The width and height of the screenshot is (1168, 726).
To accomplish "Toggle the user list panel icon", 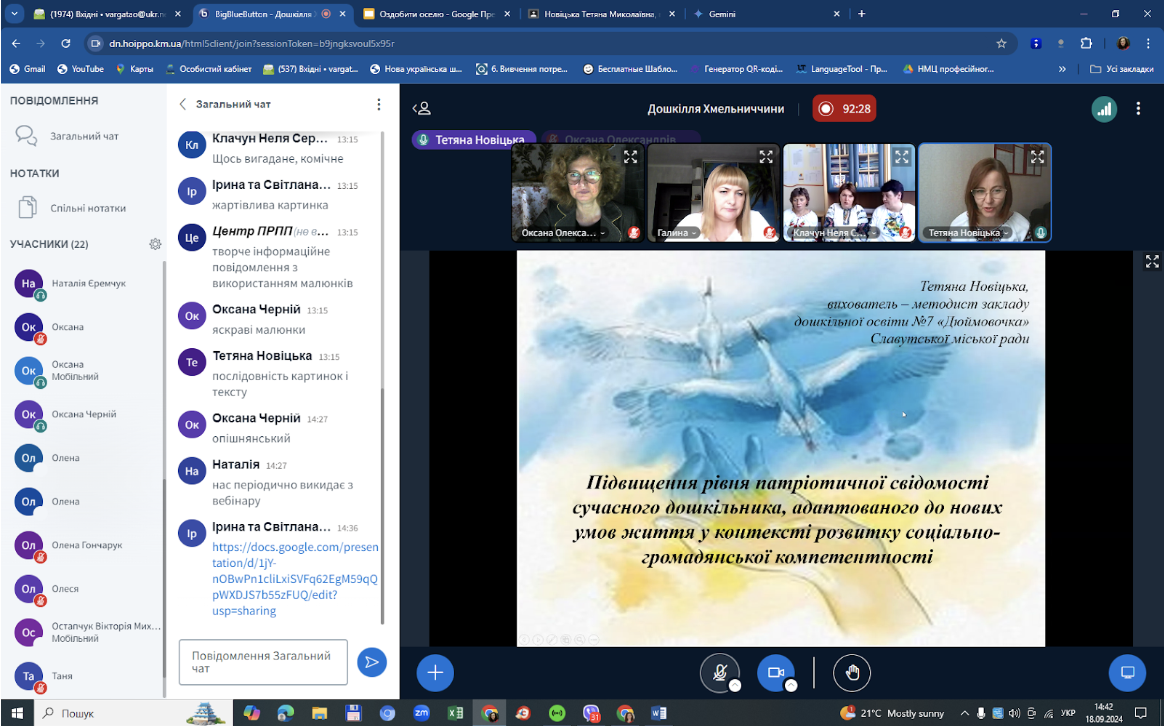I will (422, 109).
